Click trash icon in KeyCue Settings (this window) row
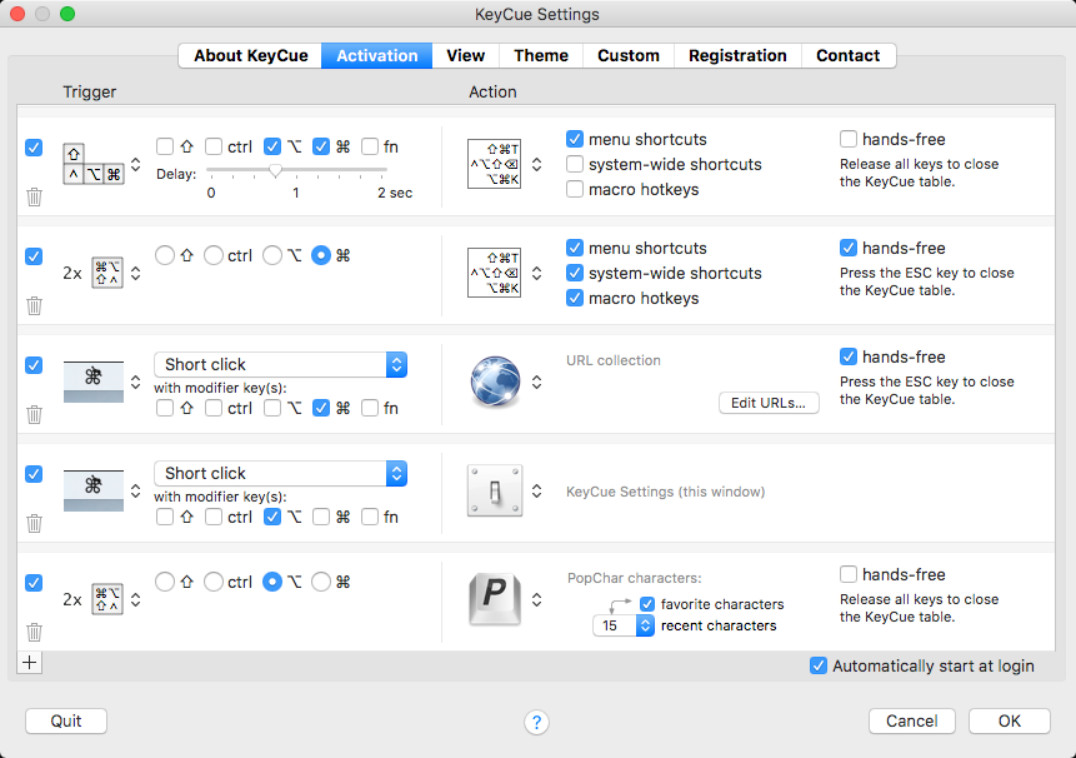 [34, 523]
